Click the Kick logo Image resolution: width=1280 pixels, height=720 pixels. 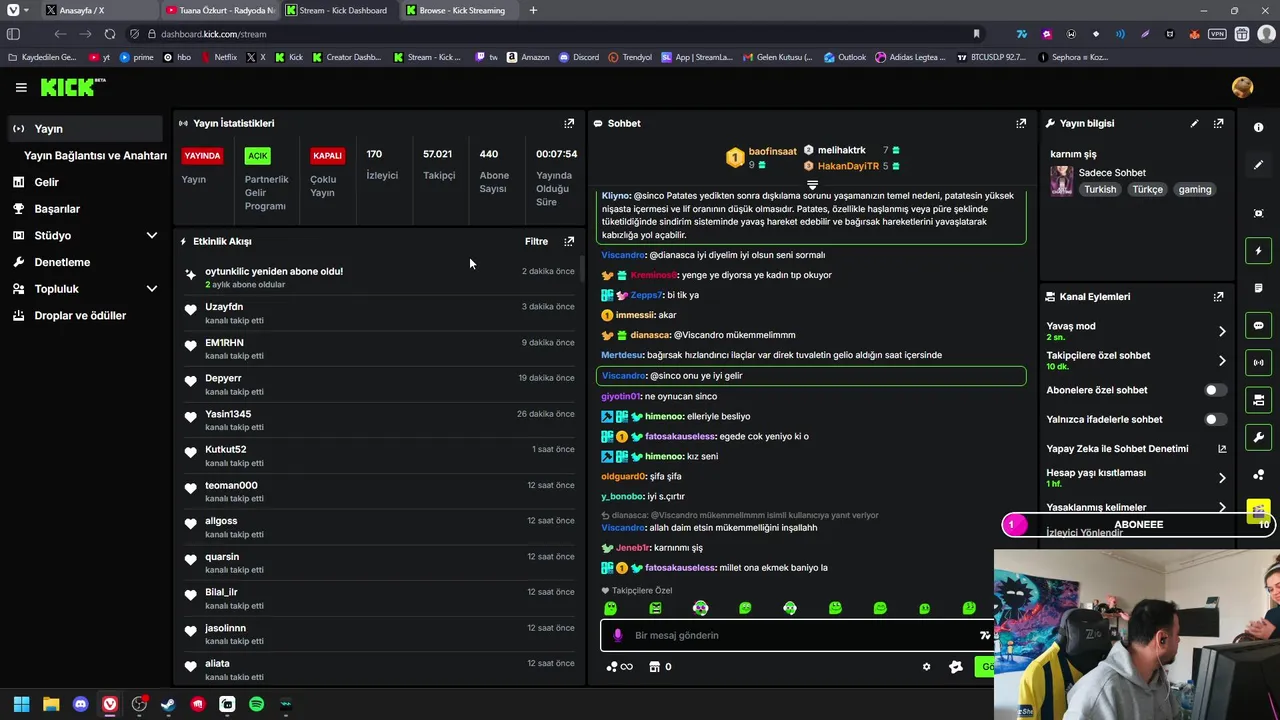pos(73,88)
